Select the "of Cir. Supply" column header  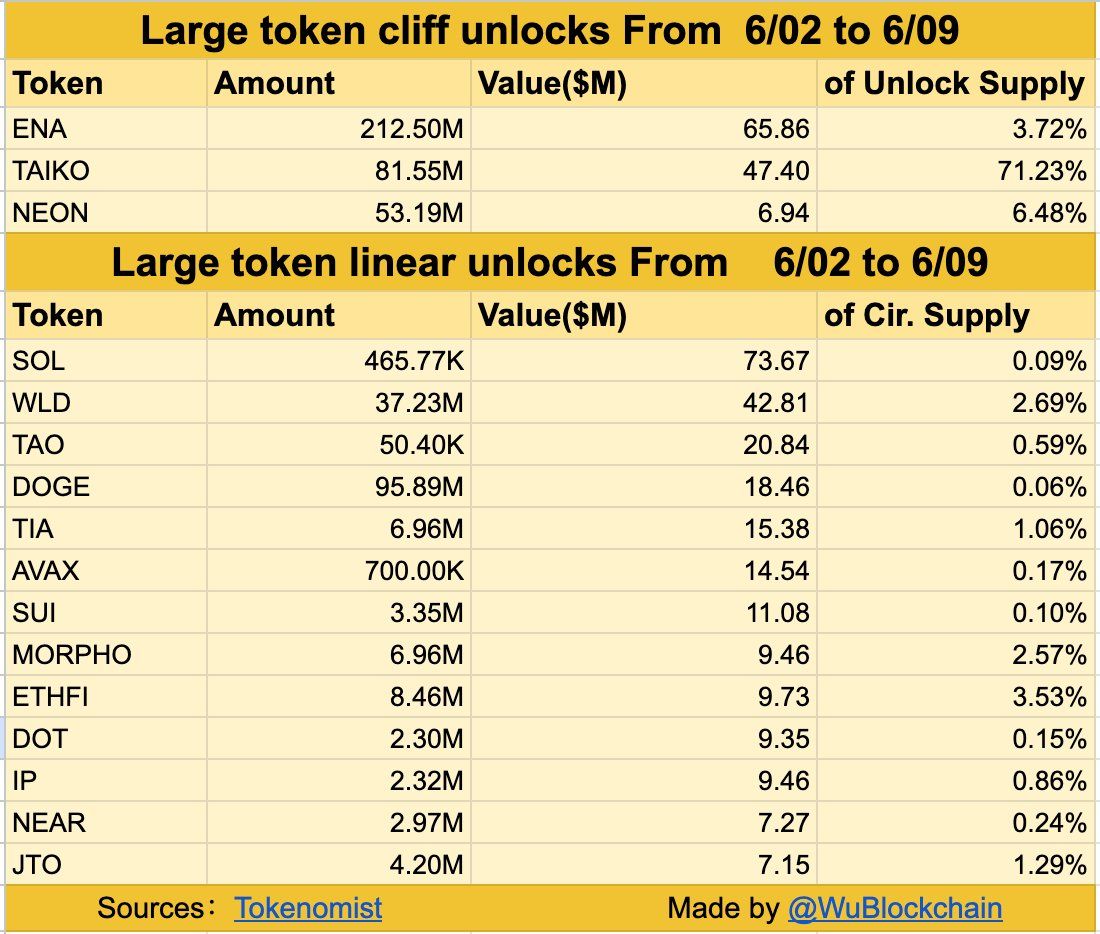pyautogui.click(x=954, y=316)
